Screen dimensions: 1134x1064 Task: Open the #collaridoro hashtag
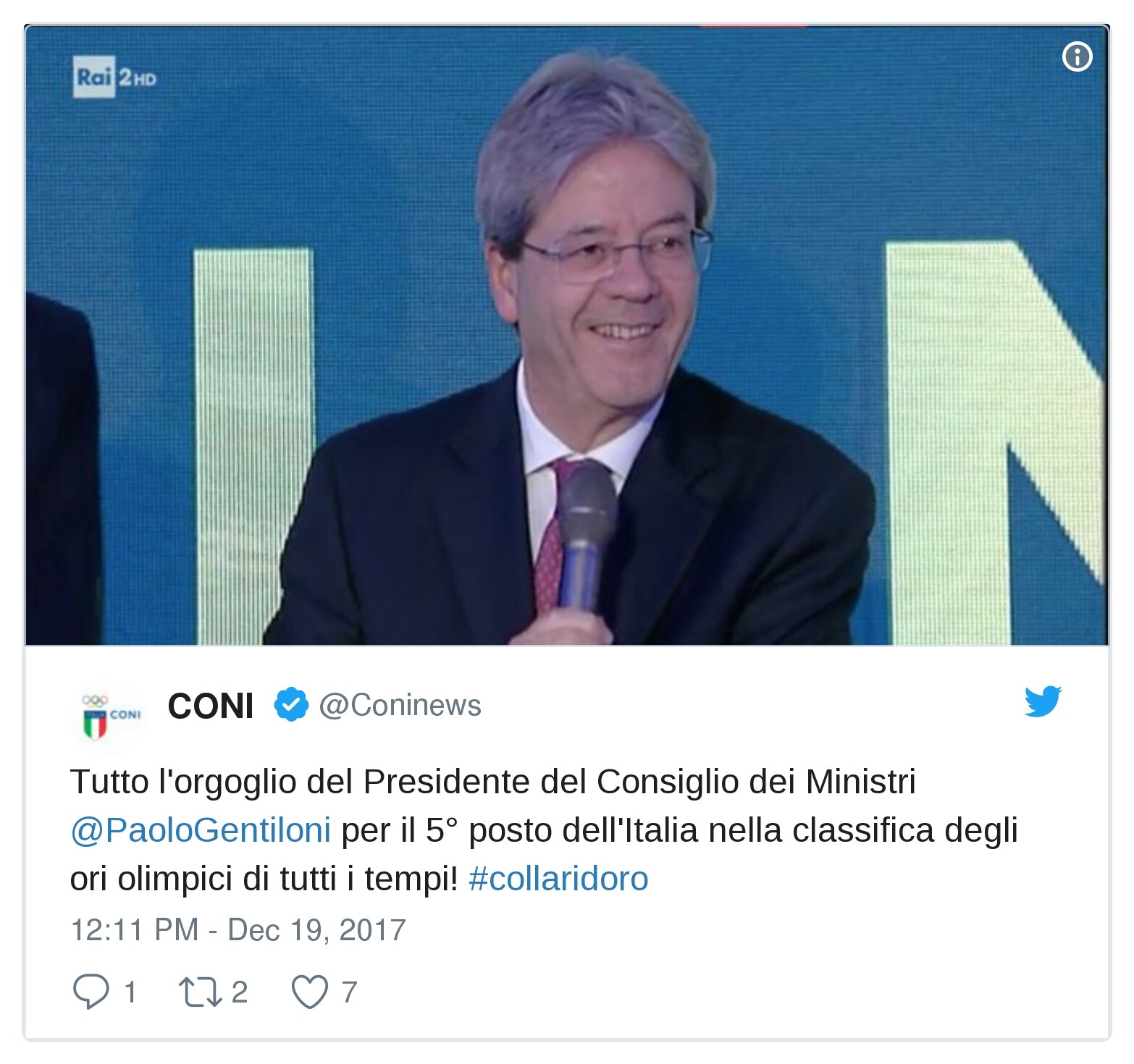pos(558,879)
